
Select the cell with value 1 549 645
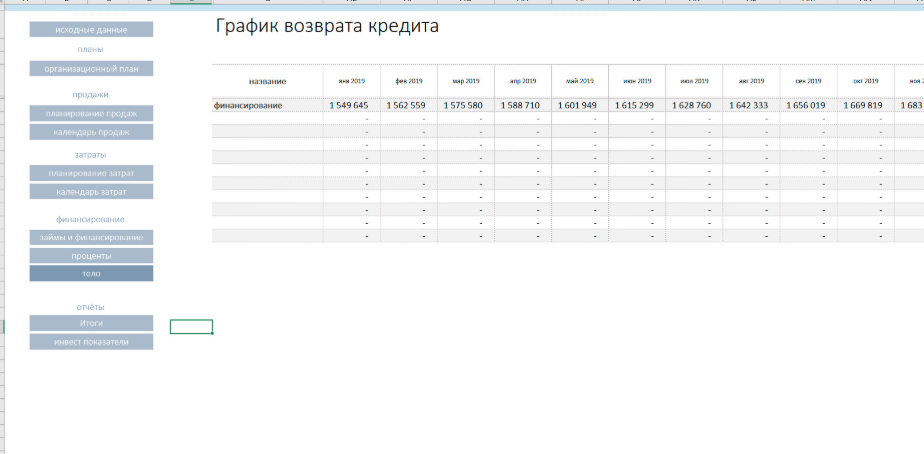pos(351,105)
